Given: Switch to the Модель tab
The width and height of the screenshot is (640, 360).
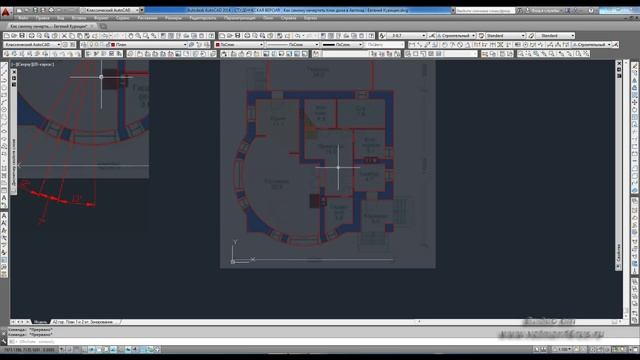Looking at the screenshot, I should 40,322.
